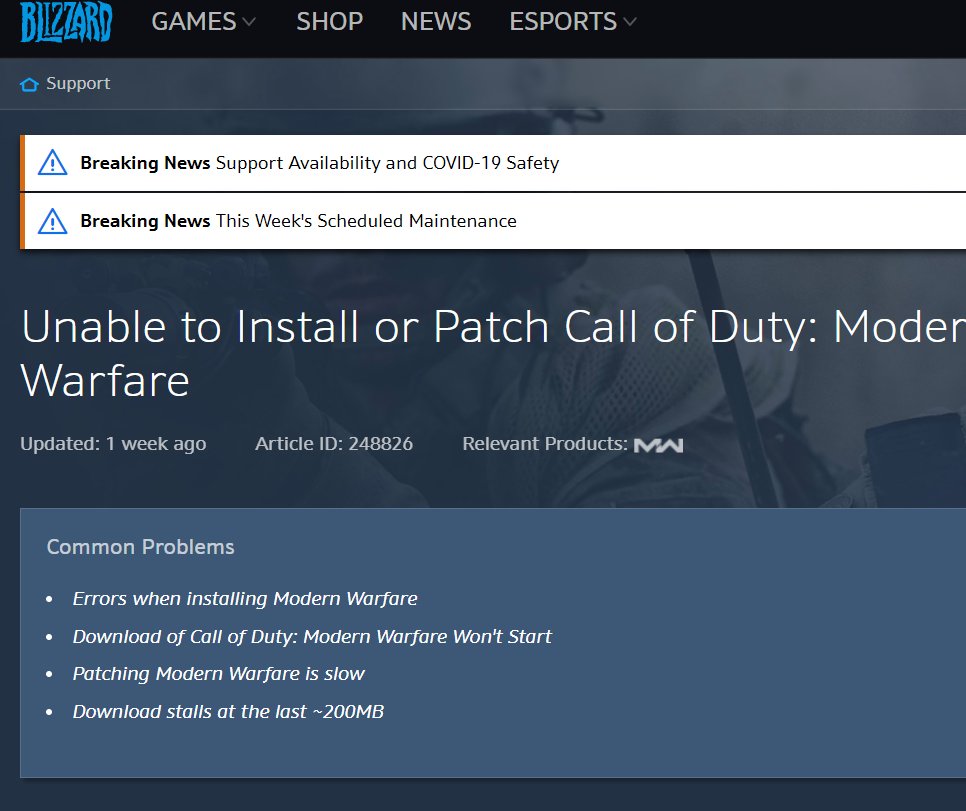Screen dimensions: 966x811
Task: Open the News page
Action: tap(436, 22)
